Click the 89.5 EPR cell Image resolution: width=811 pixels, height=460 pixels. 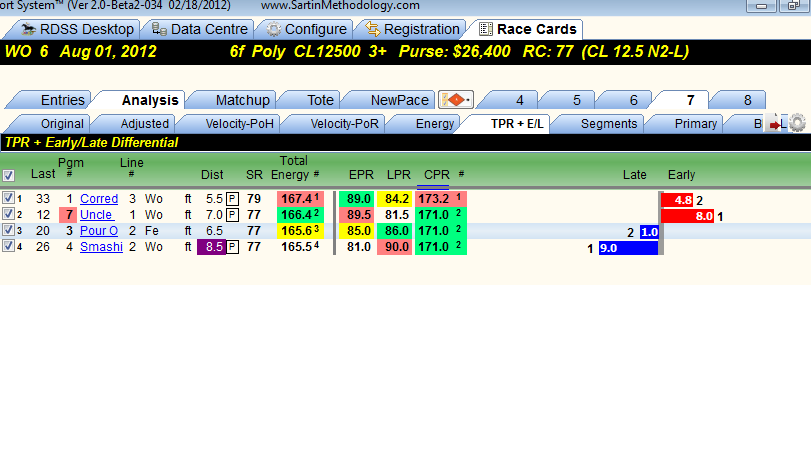[356, 215]
